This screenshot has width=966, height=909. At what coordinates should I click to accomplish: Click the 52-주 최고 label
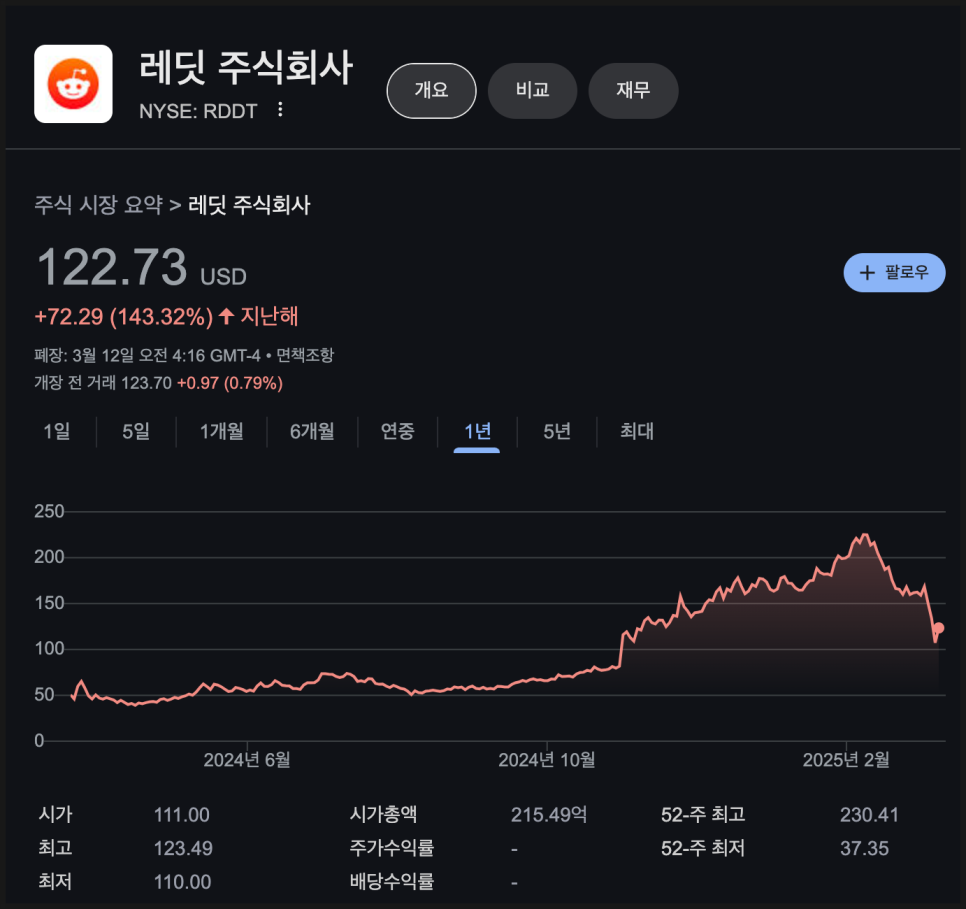(703, 815)
